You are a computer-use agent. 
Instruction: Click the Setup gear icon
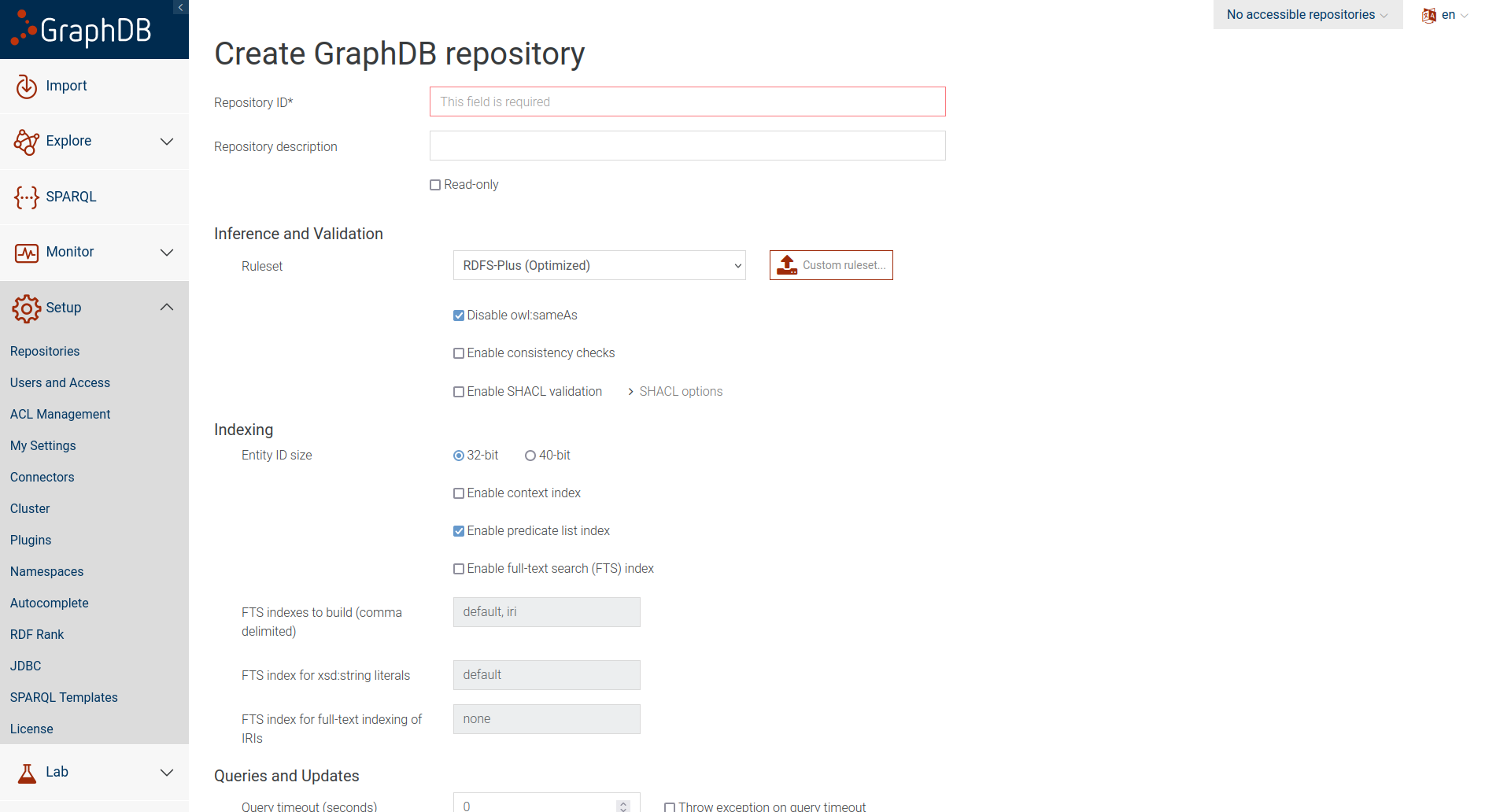[27, 308]
